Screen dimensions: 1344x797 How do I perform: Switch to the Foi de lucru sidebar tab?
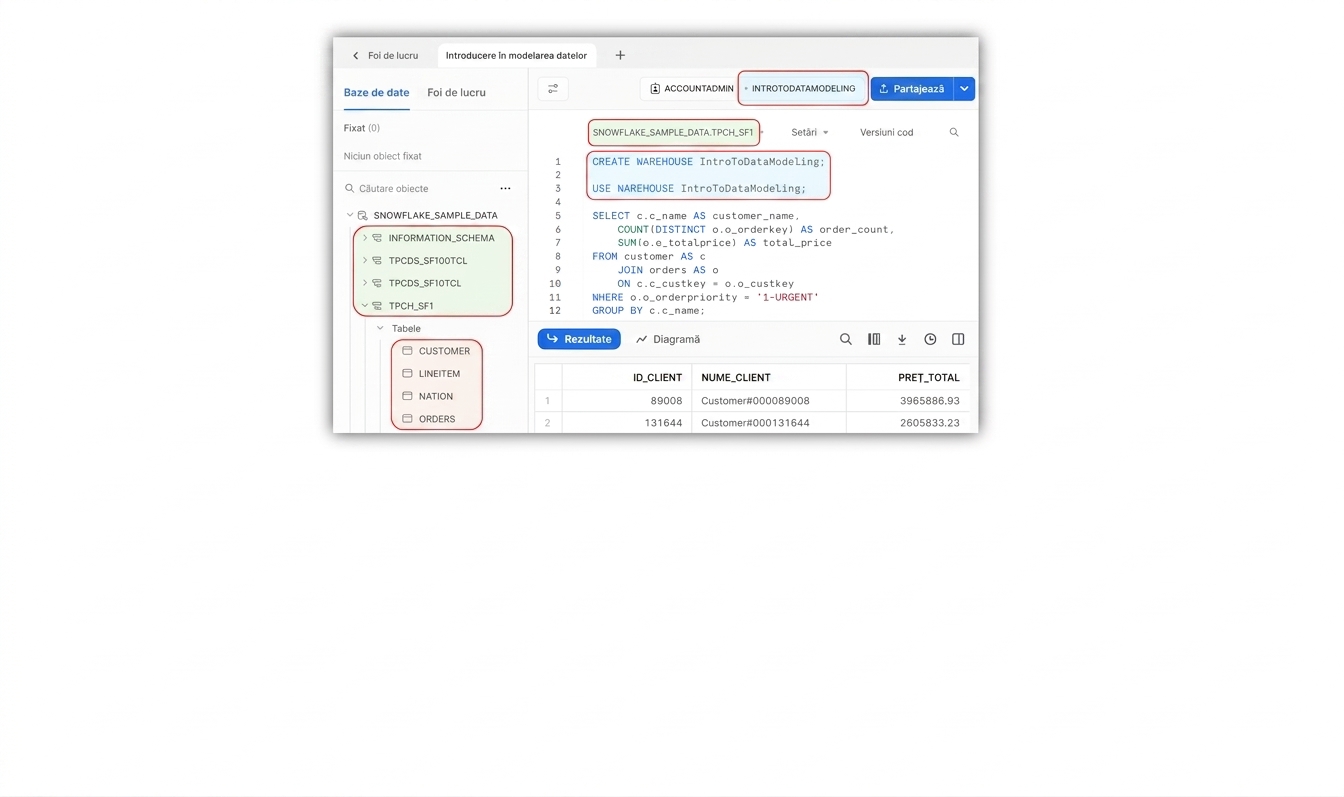pos(456,93)
